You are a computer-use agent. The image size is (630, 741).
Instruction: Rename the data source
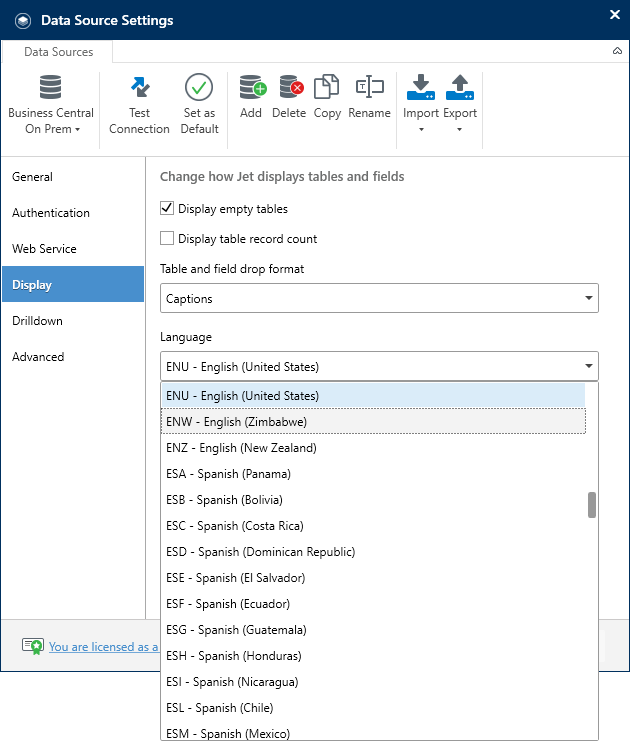(370, 96)
